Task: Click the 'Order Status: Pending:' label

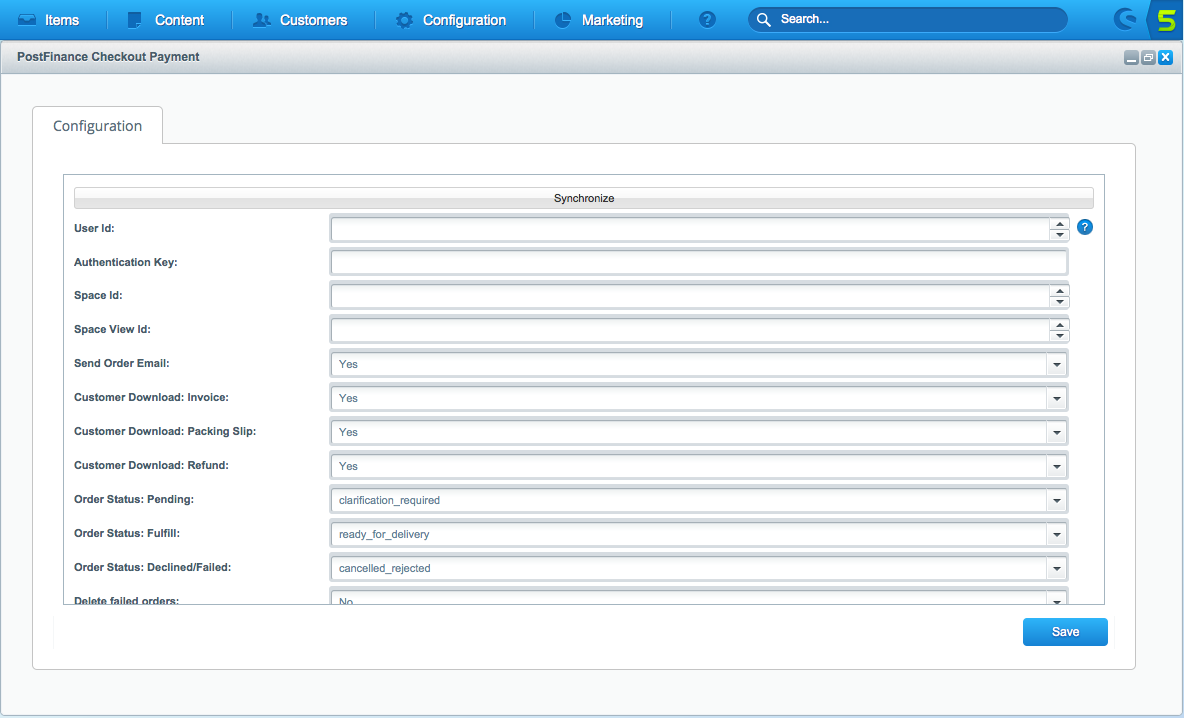Action: 134,499
